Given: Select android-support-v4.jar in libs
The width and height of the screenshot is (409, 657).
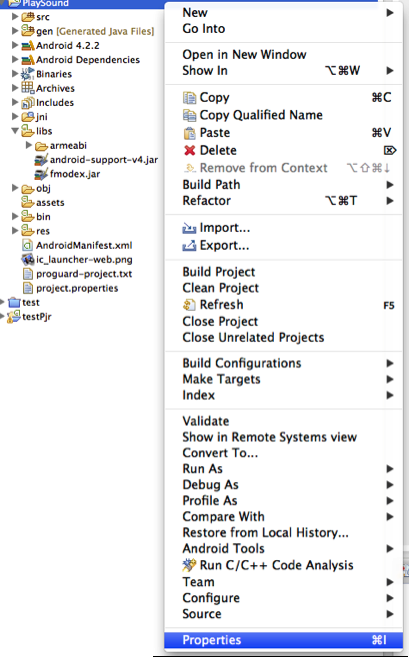Looking at the screenshot, I should pos(104,160).
